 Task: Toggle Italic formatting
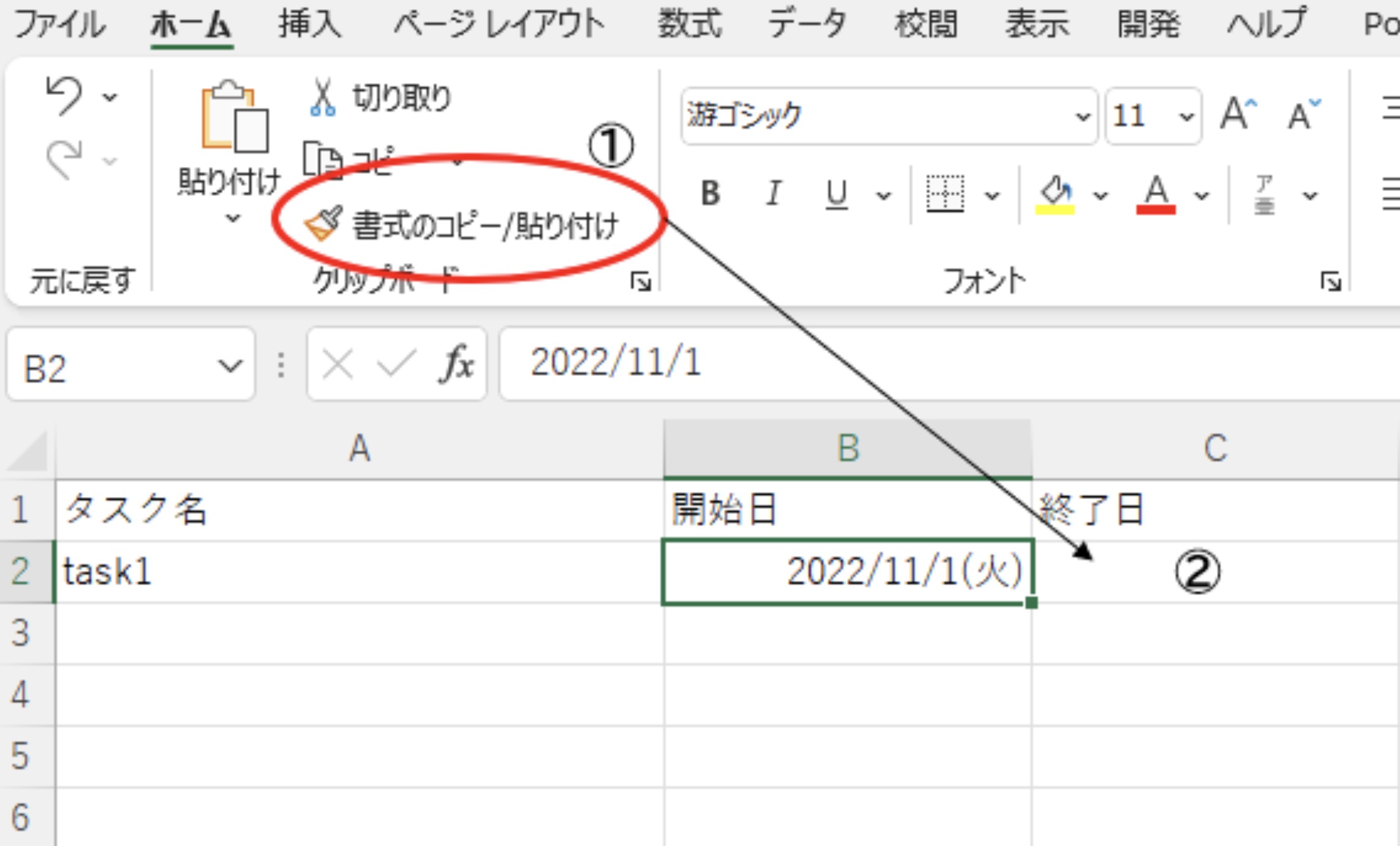pyautogui.click(x=773, y=193)
